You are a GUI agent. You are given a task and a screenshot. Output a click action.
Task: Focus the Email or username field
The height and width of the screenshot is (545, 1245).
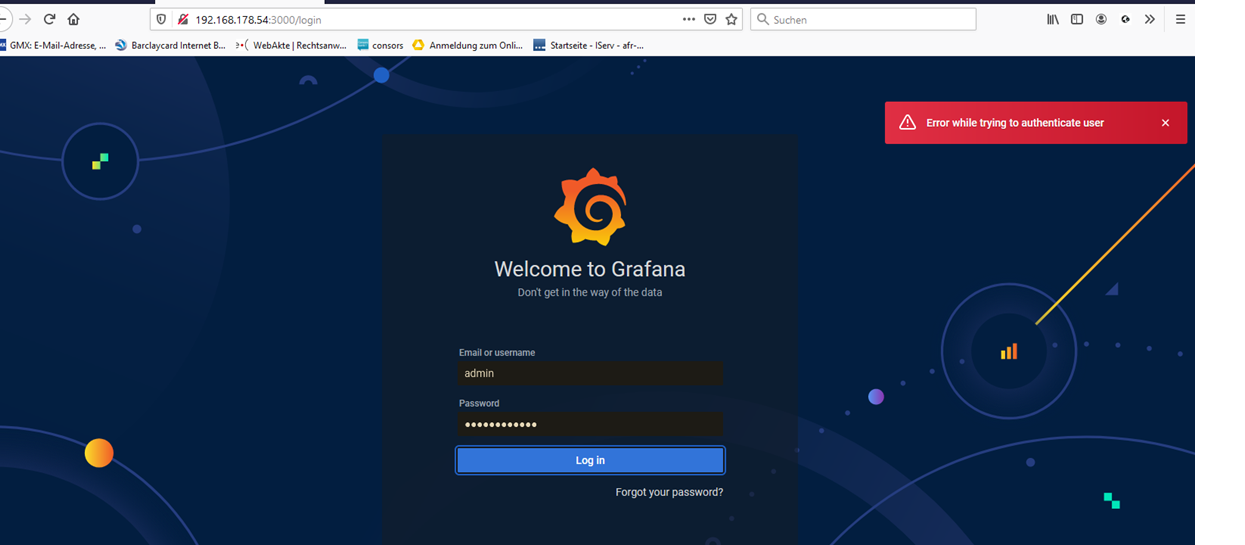click(x=590, y=374)
